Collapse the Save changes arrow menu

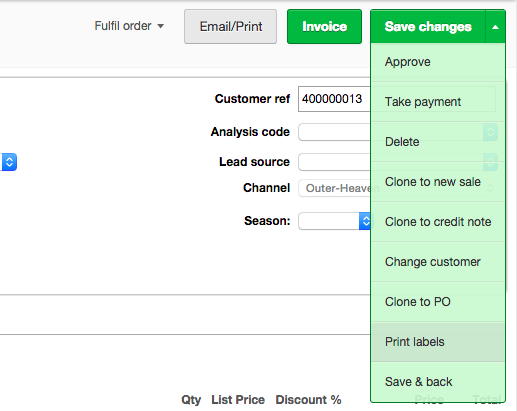point(495,26)
